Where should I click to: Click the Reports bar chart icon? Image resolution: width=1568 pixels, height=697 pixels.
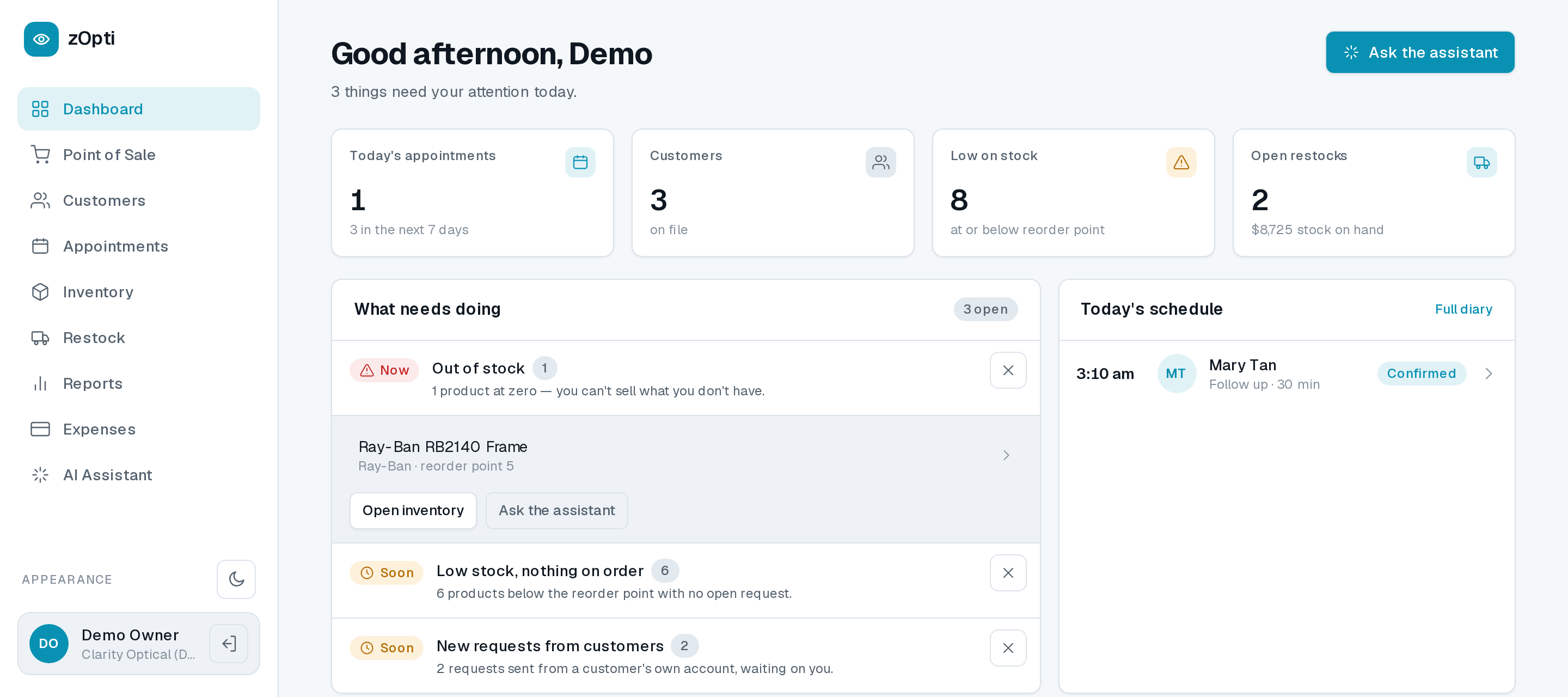pyautogui.click(x=40, y=383)
